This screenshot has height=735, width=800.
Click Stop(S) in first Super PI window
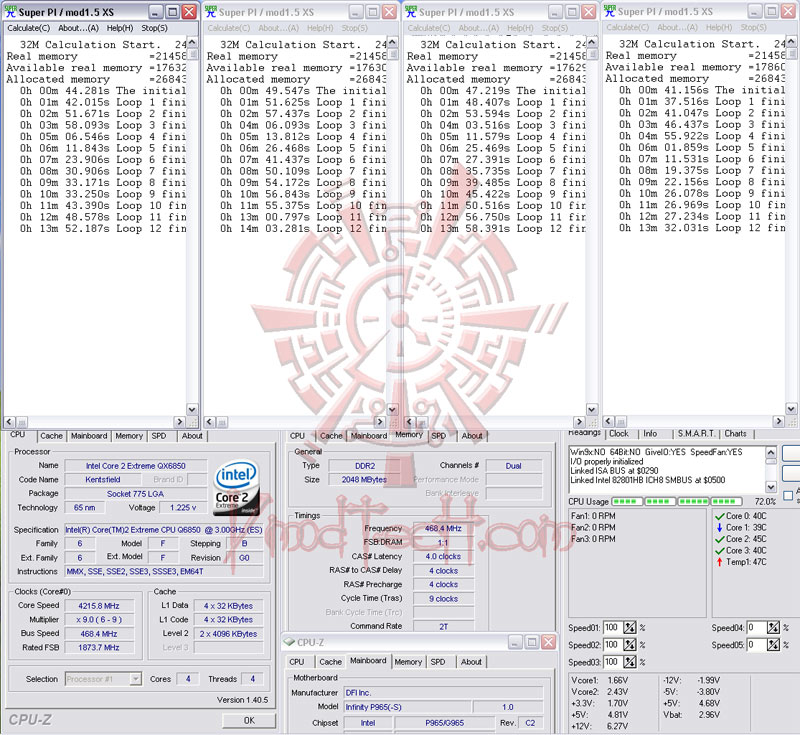click(154, 28)
